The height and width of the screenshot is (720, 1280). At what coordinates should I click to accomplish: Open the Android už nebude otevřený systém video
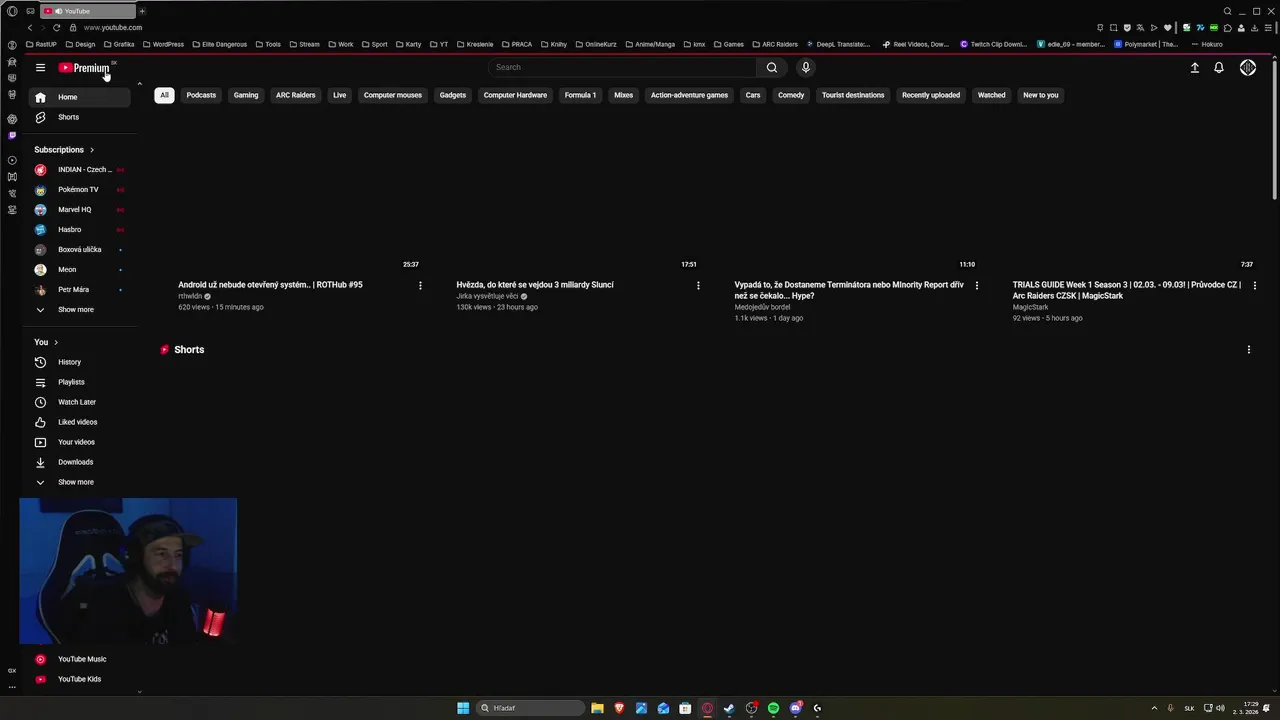pyautogui.click(x=270, y=285)
